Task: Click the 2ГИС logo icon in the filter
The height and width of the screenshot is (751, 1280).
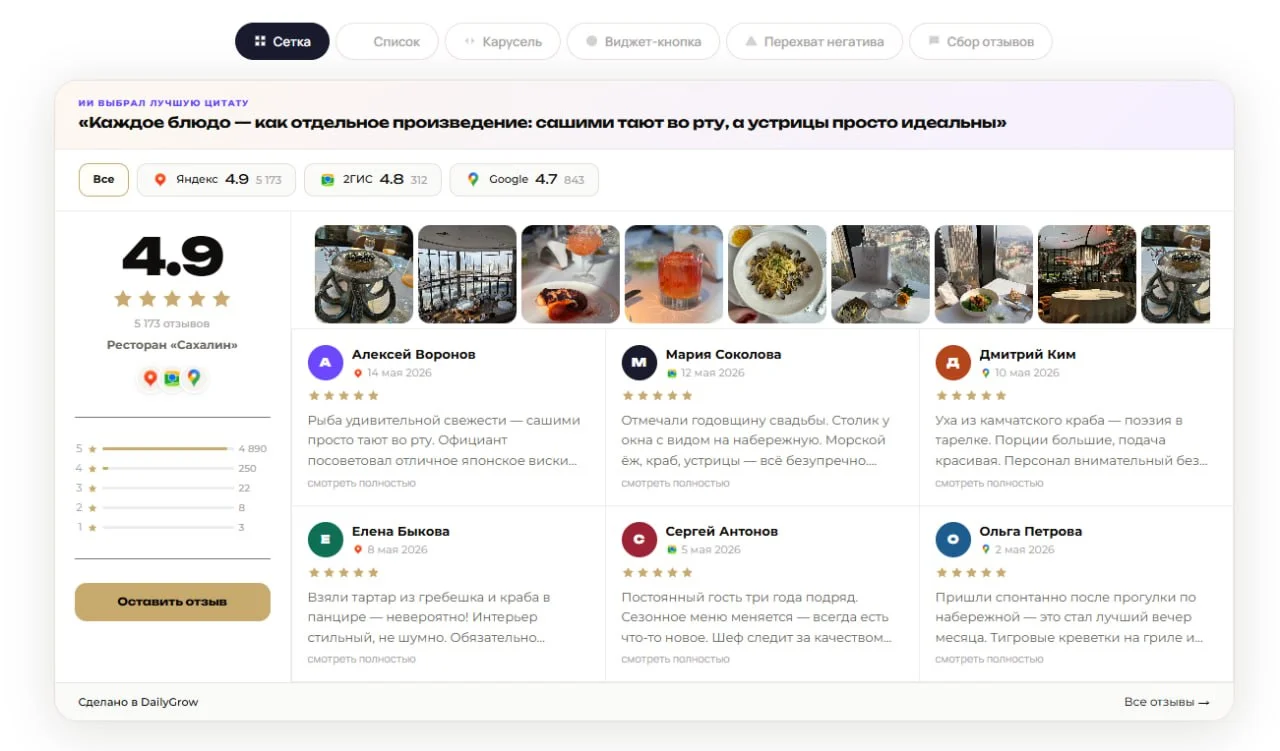Action: pyautogui.click(x=327, y=179)
